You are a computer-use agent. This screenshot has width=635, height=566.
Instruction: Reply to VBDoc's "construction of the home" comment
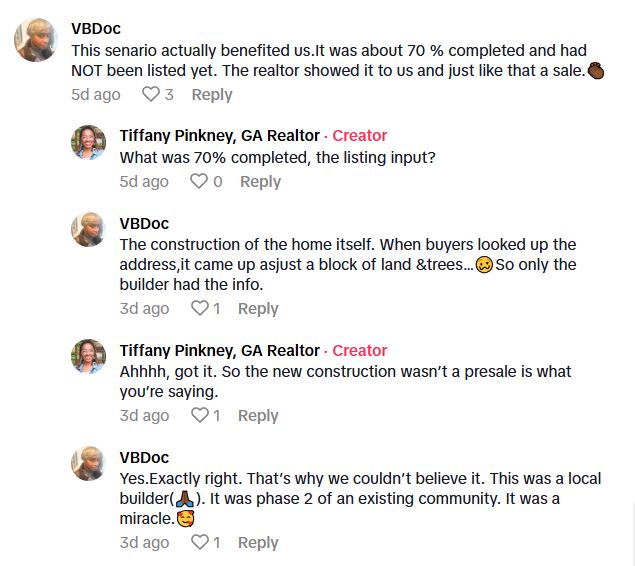pyautogui.click(x=258, y=308)
